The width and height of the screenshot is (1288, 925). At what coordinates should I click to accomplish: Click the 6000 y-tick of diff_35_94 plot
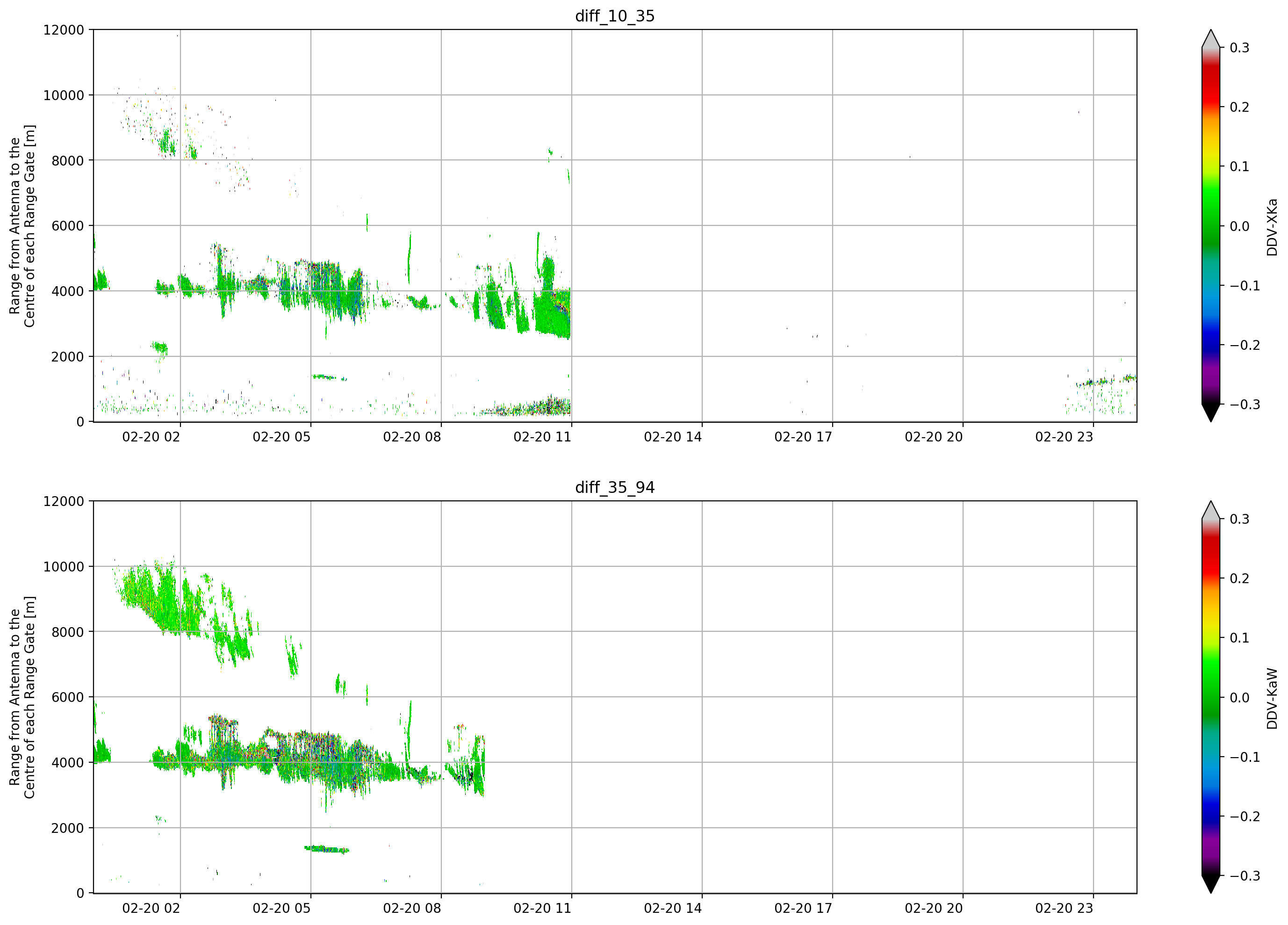pos(68,698)
